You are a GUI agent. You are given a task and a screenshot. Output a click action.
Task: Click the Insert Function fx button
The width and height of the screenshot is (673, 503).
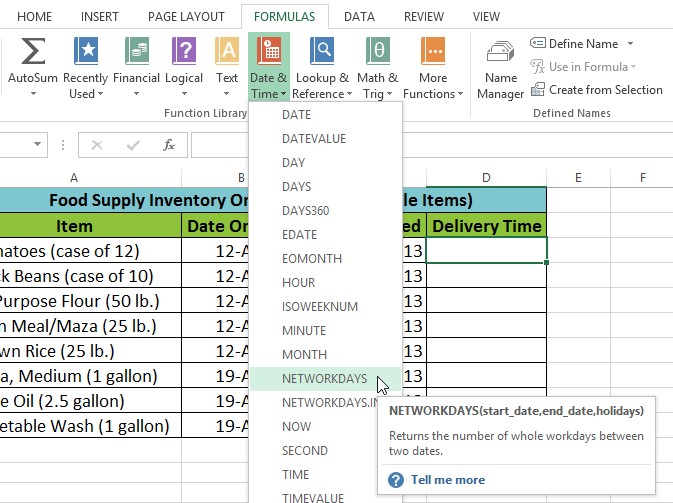169,145
